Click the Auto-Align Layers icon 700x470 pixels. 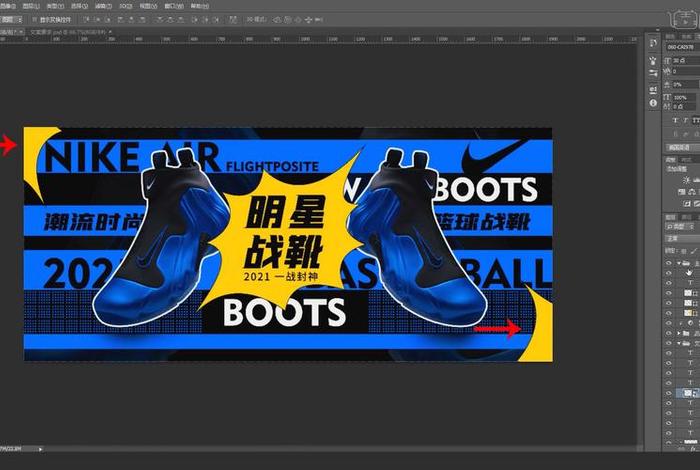[x=233, y=20]
